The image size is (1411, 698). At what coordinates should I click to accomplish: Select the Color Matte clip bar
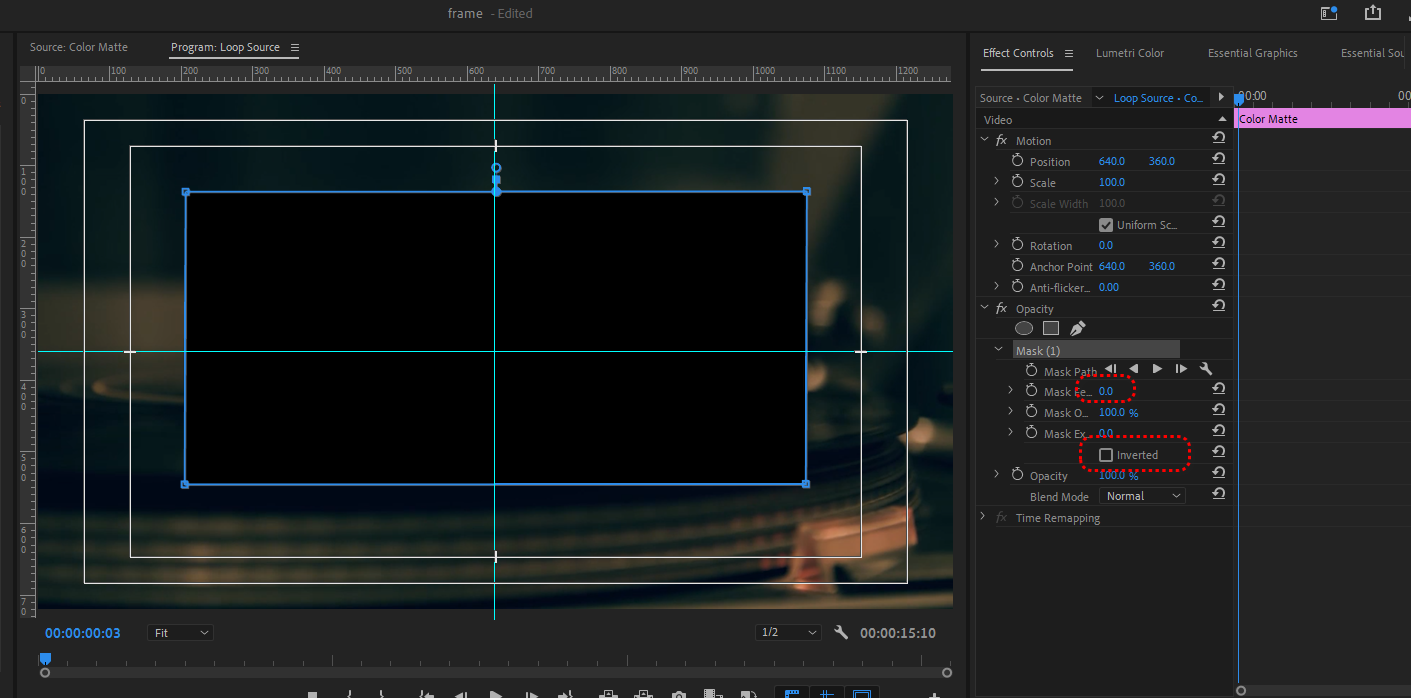click(x=1322, y=119)
